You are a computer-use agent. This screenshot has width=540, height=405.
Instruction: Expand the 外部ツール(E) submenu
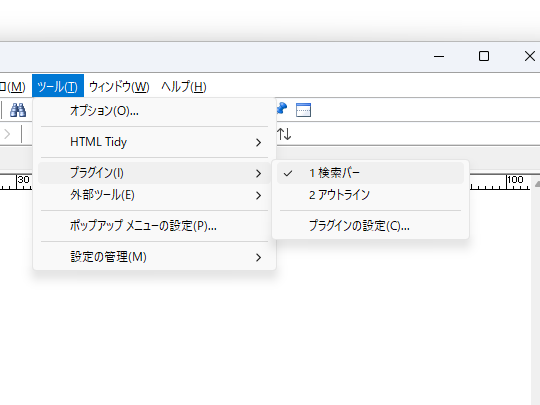click(x=154, y=195)
